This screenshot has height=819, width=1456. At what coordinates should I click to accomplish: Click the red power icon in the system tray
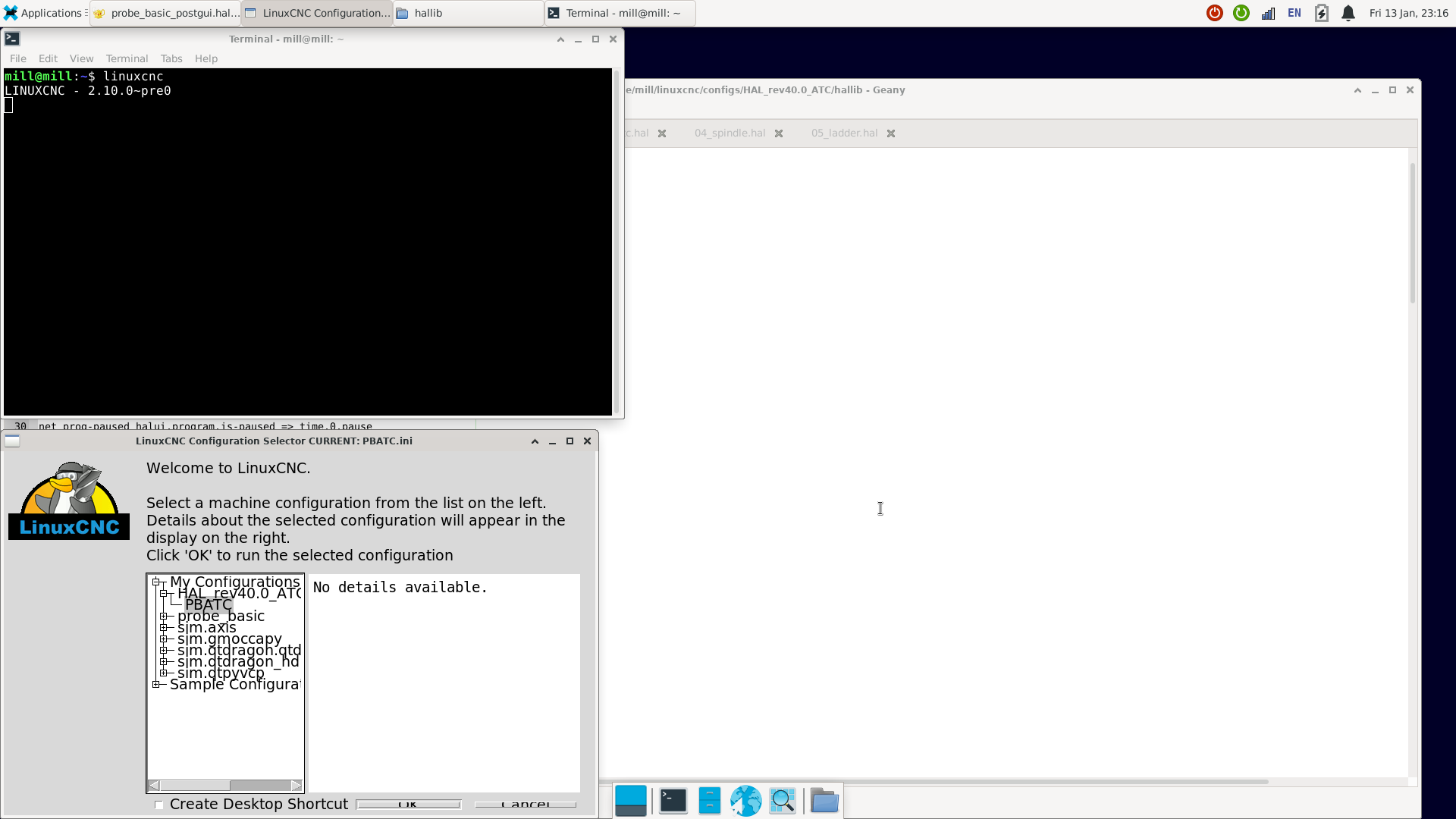coord(1215,13)
